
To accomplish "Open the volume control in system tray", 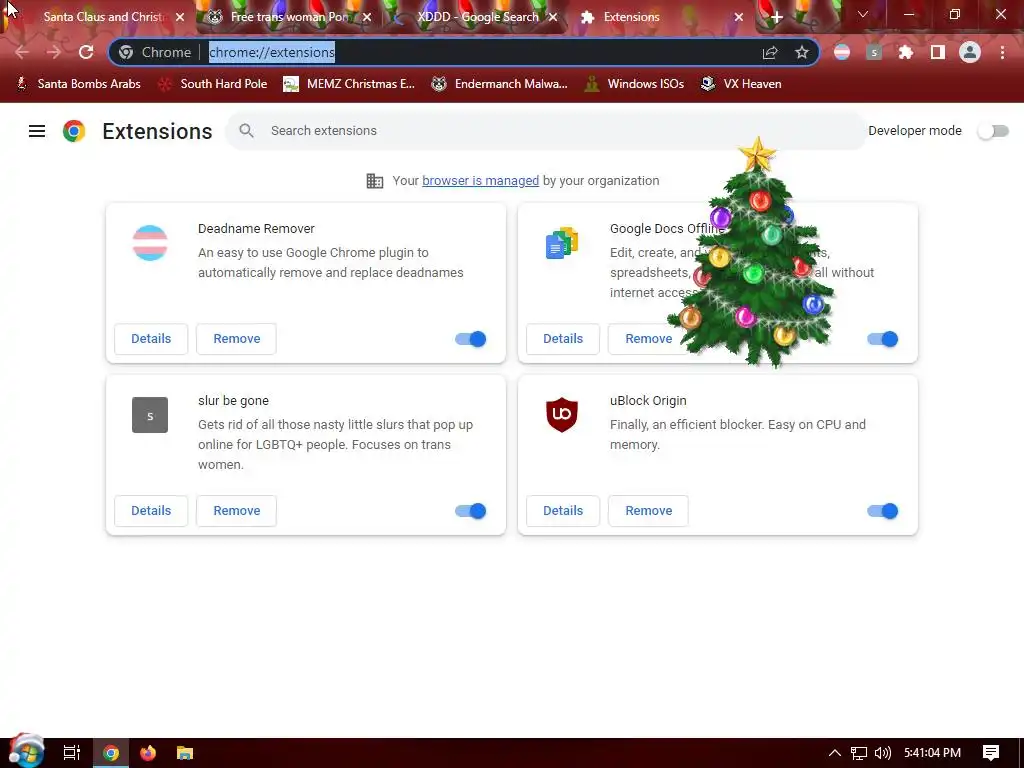I will pyautogui.click(x=882, y=753).
